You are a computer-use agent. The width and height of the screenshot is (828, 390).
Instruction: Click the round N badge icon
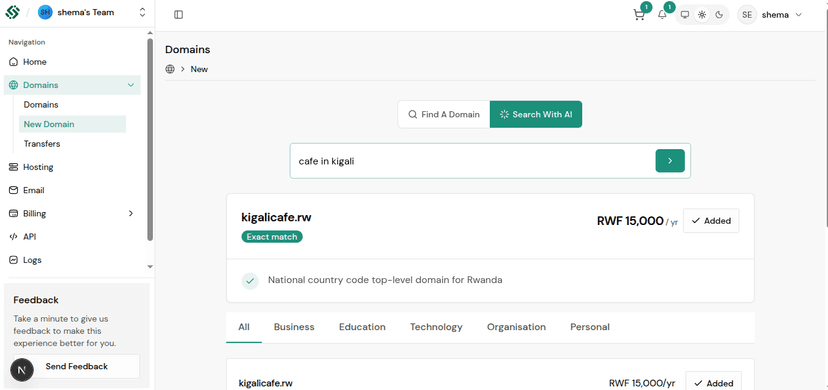coord(22,370)
